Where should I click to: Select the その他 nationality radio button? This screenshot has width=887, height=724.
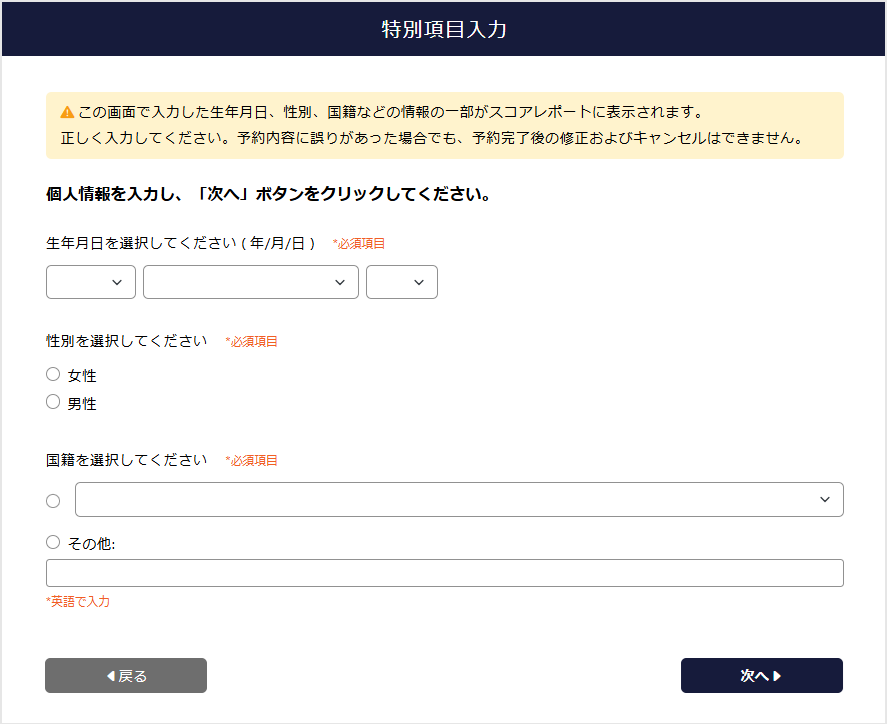52,541
